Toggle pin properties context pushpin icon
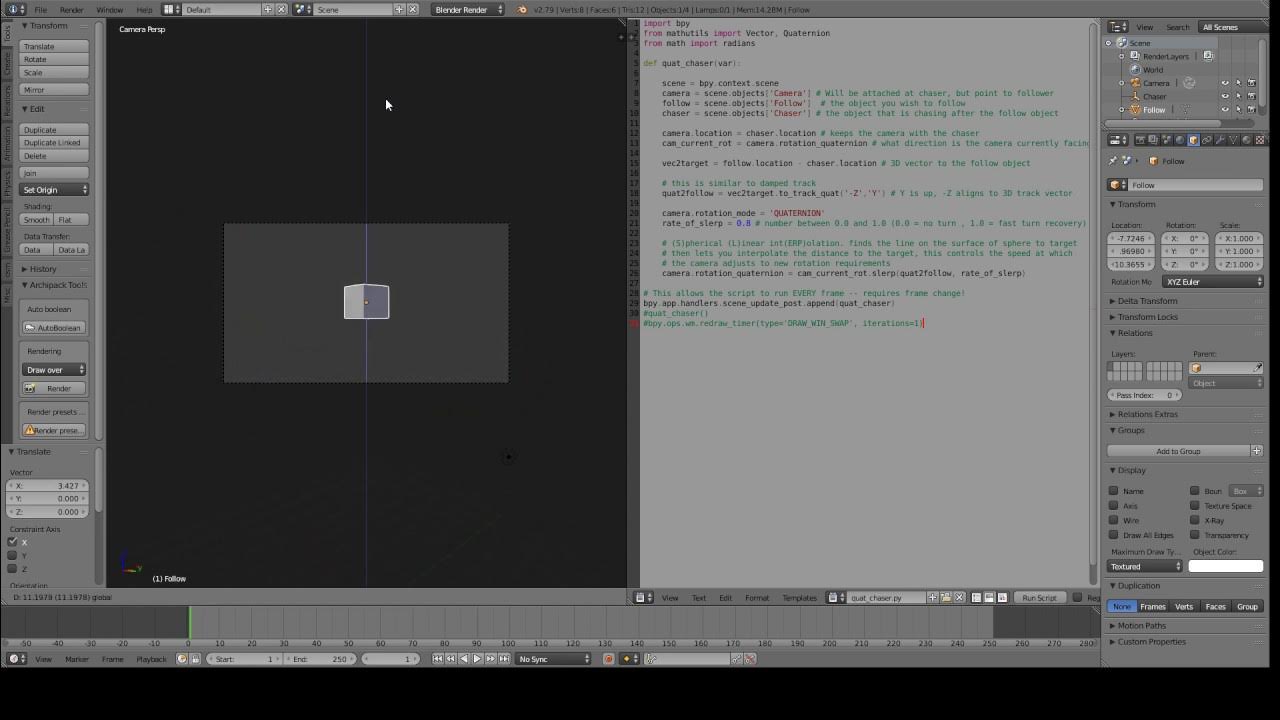 click(x=1113, y=160)
